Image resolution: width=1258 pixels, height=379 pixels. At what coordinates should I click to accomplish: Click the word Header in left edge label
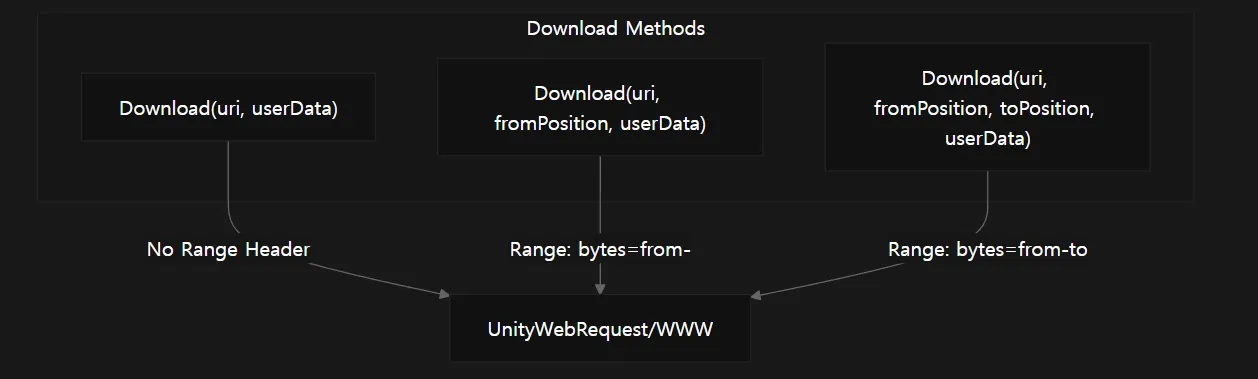pyautogui.click(x=277, y=250)
